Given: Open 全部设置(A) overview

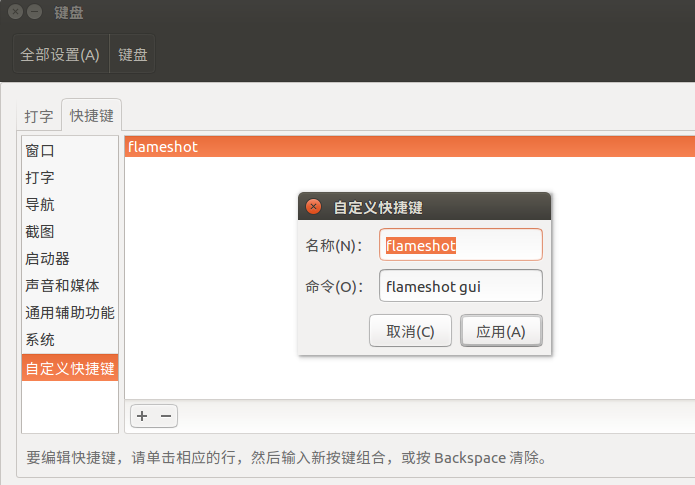Looking at the screenshot, I should [x=60, y=55].
